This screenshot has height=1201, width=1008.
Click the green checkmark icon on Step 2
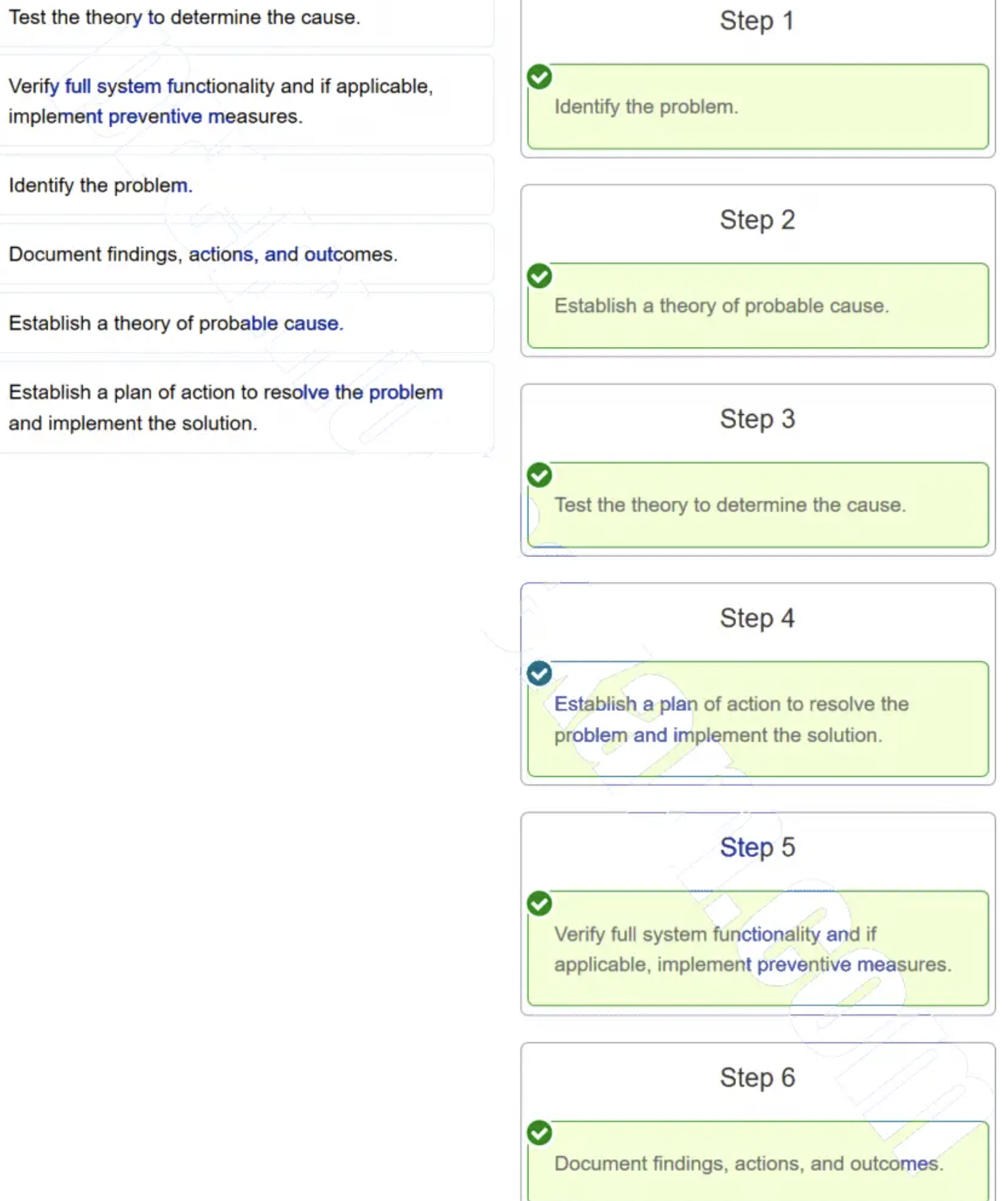pyautogui.click(x=539, y=276)
